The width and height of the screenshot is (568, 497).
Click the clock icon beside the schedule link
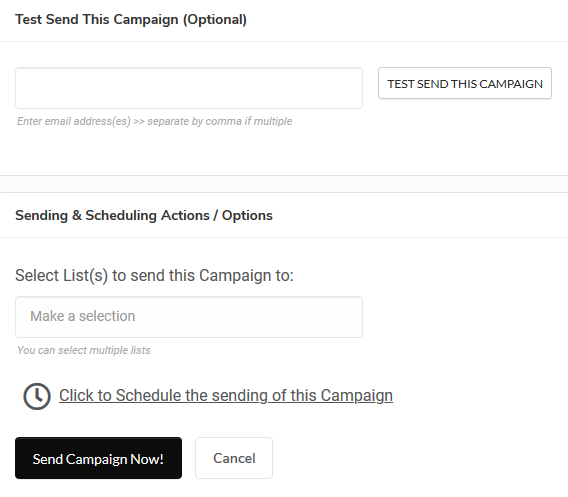point(37,396)
